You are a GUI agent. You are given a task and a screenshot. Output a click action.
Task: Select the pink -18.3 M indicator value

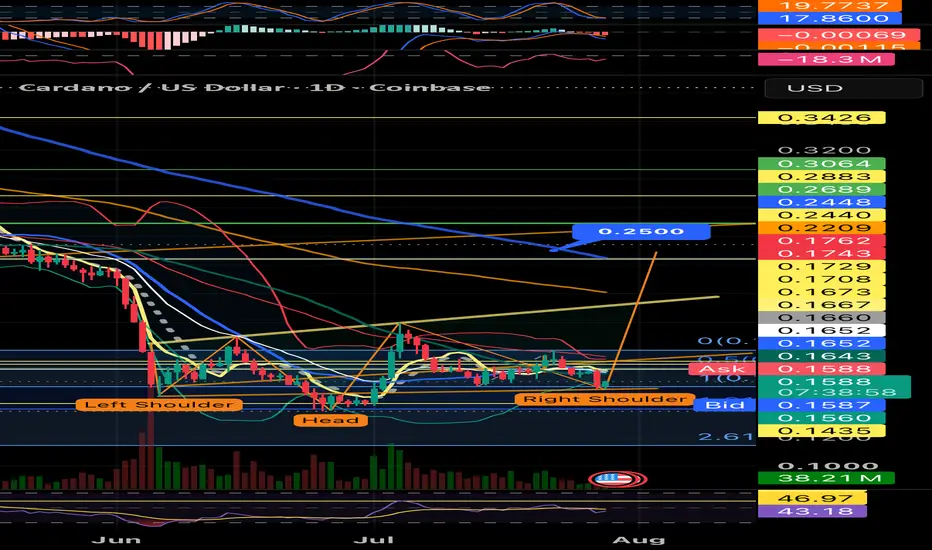826,59
